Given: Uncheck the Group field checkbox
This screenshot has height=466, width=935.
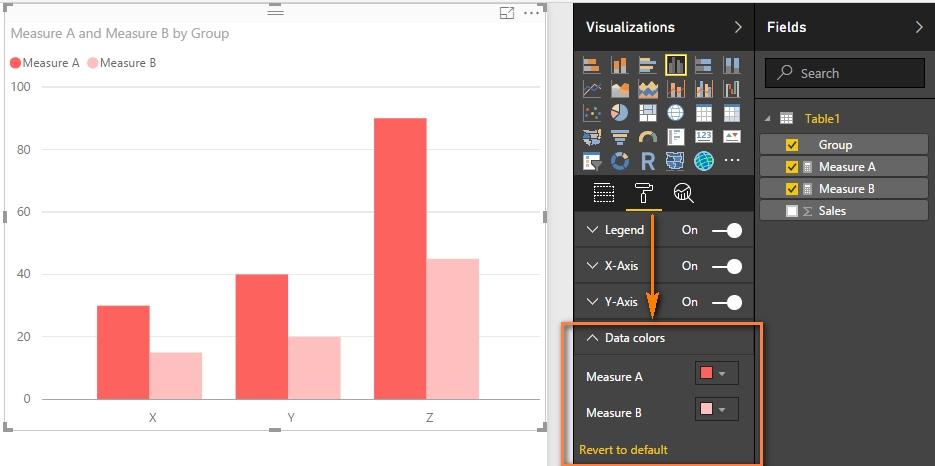Looking at the screenshot, I should point(792,145).
